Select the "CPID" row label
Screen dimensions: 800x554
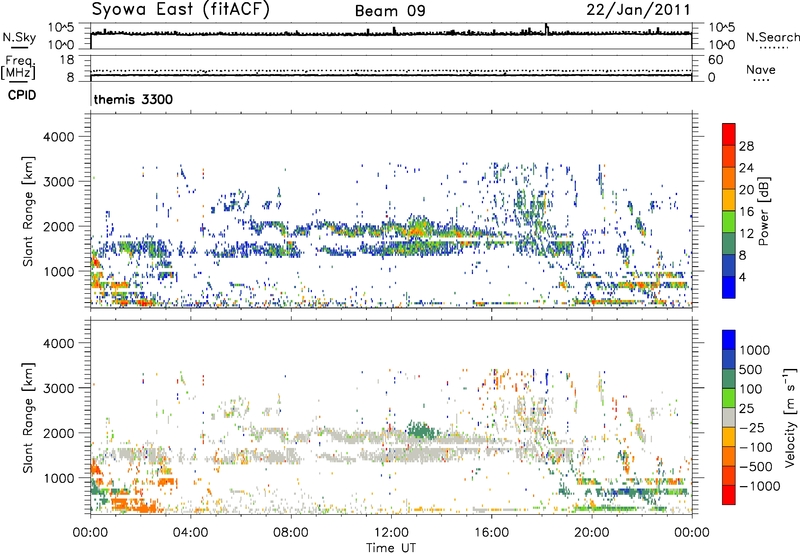tap(22, 95)
